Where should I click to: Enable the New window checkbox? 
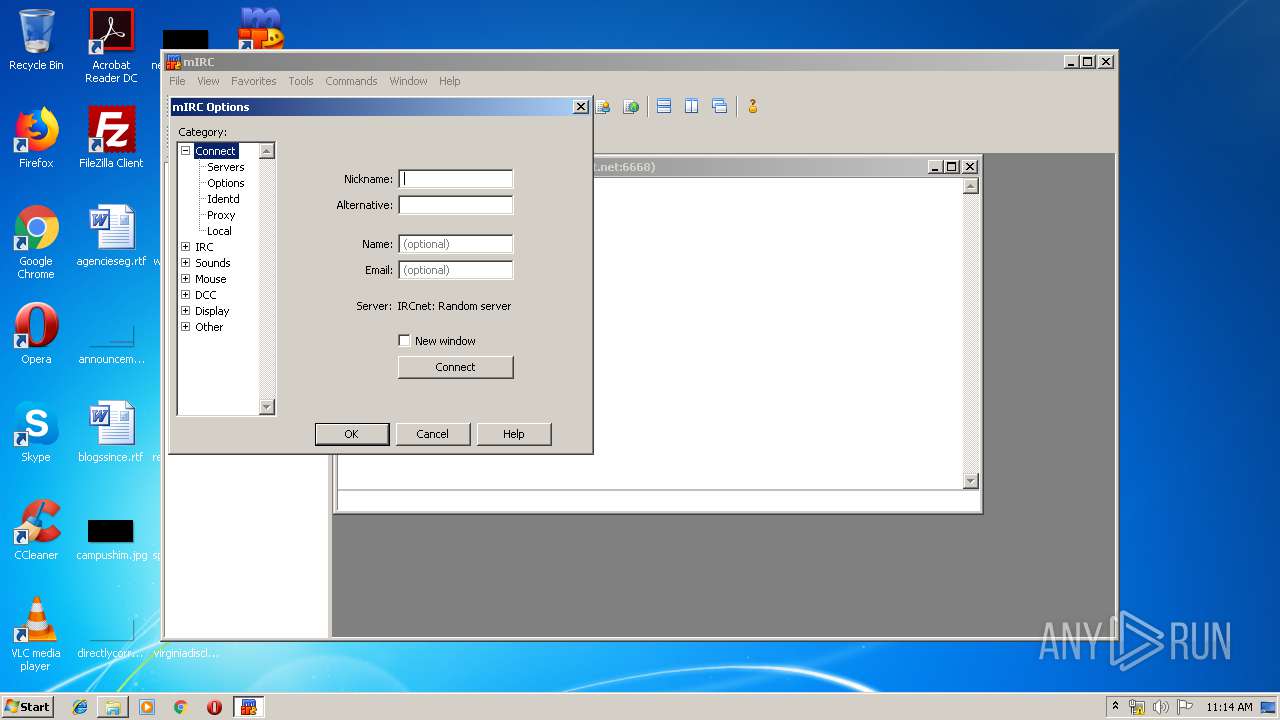[x=404, y=341]
